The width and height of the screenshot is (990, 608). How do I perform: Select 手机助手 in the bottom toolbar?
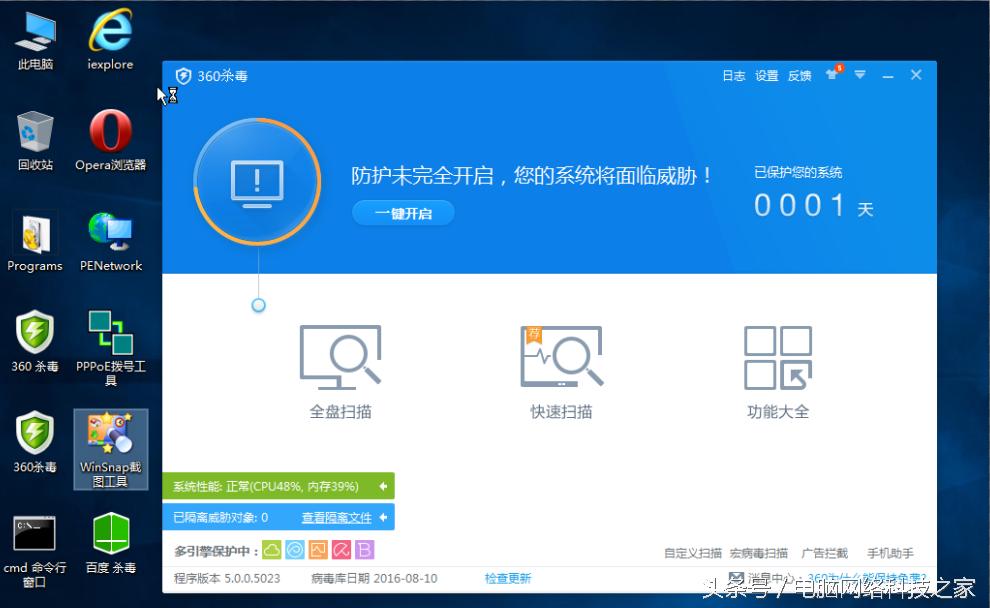(x=892, y=552)
